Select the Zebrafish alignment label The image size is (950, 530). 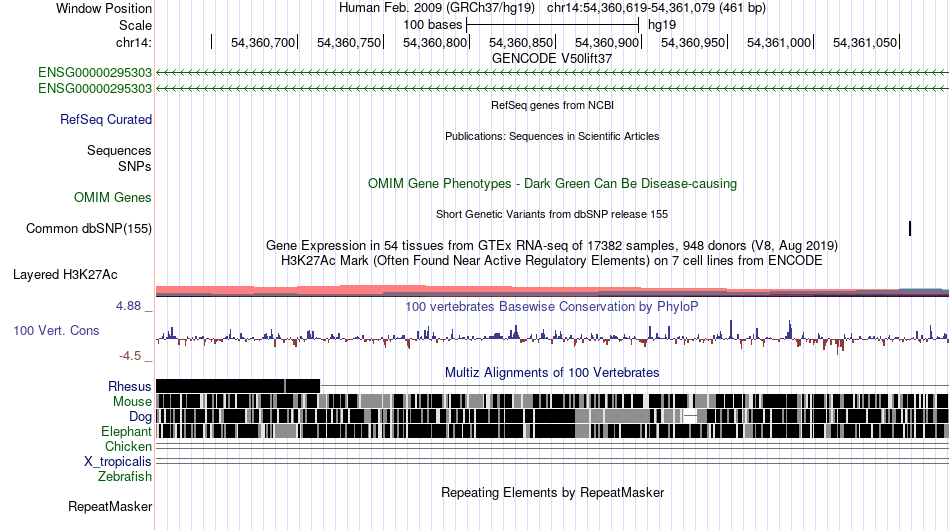[125, 477]
